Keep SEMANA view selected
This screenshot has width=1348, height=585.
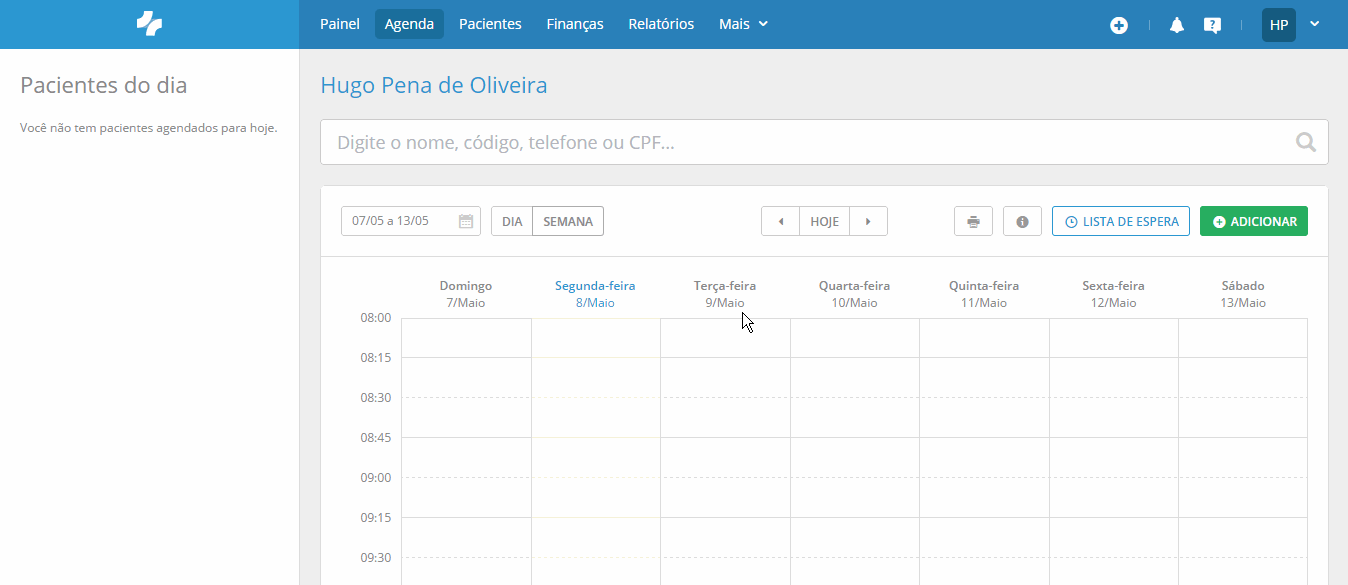click(x=567, y=220)
